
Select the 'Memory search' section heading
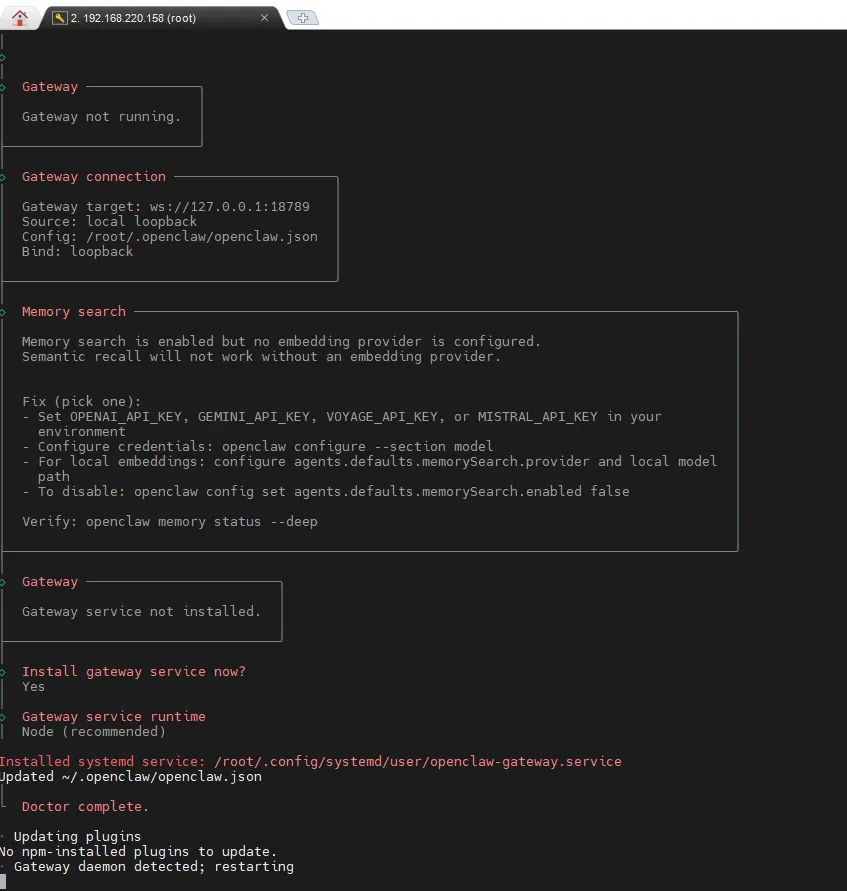click(74, 311)
